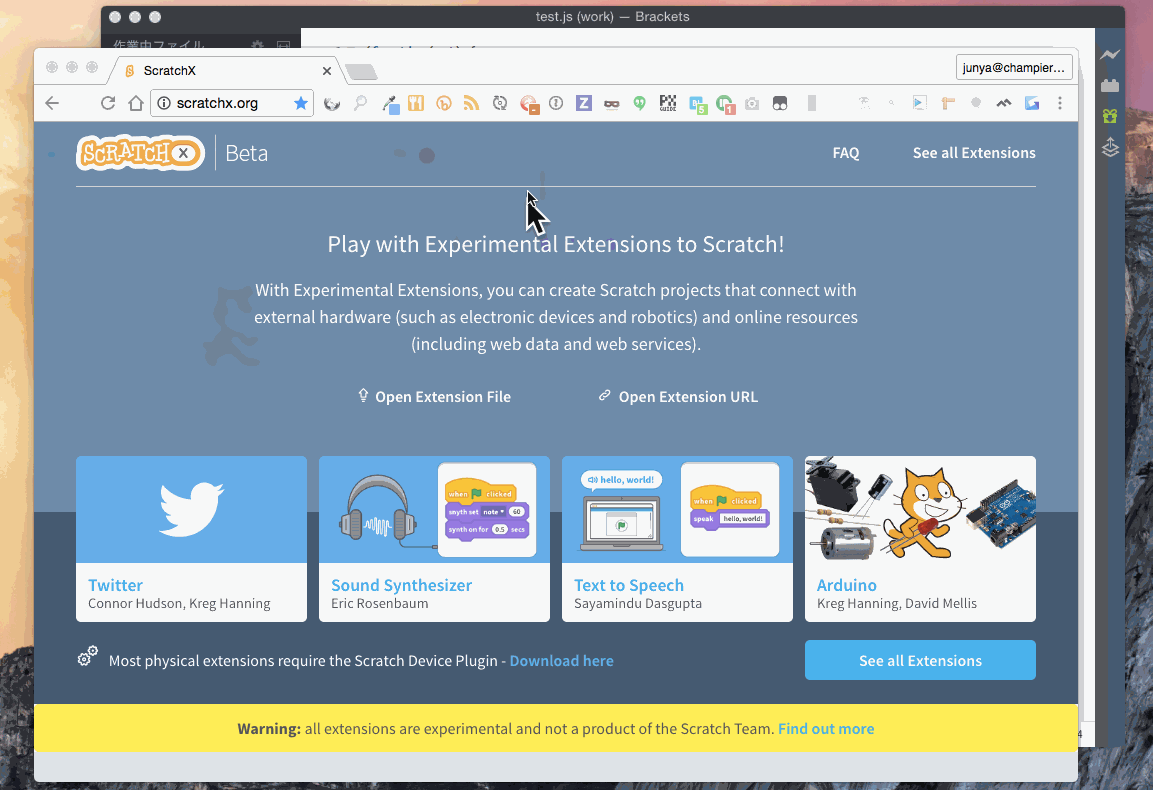The height and width of the screenshot is (790, 1153).
Task: Click the author text Kreg Hanning, David Mellis
Action: tap(896, 603)
